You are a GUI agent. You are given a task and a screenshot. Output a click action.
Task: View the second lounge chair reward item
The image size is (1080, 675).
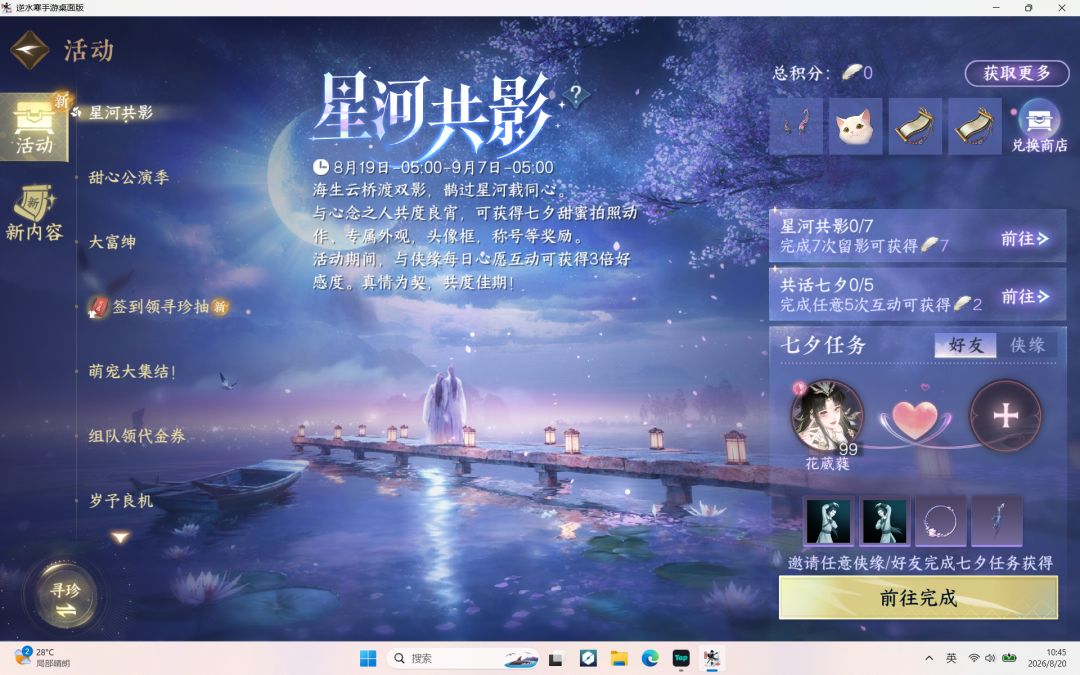975,126
